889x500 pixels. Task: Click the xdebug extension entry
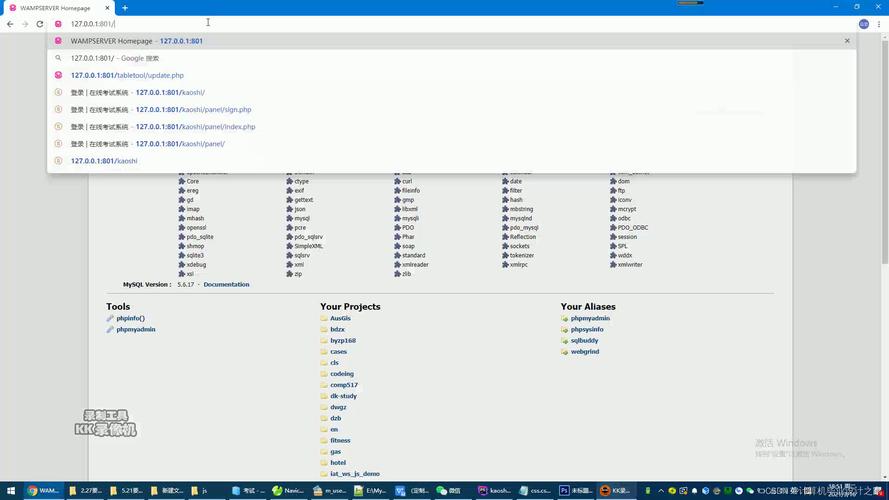[x=196, y=265]
